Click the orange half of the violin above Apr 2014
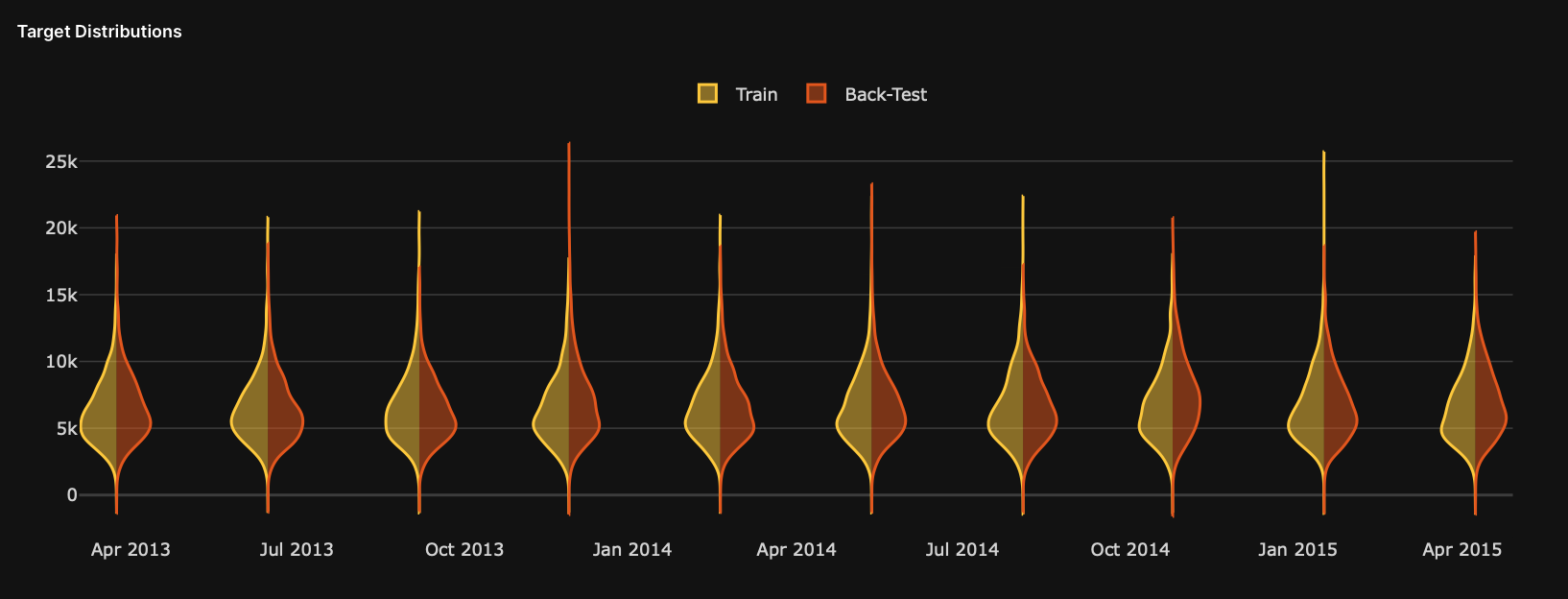 [x=887, y=418]
